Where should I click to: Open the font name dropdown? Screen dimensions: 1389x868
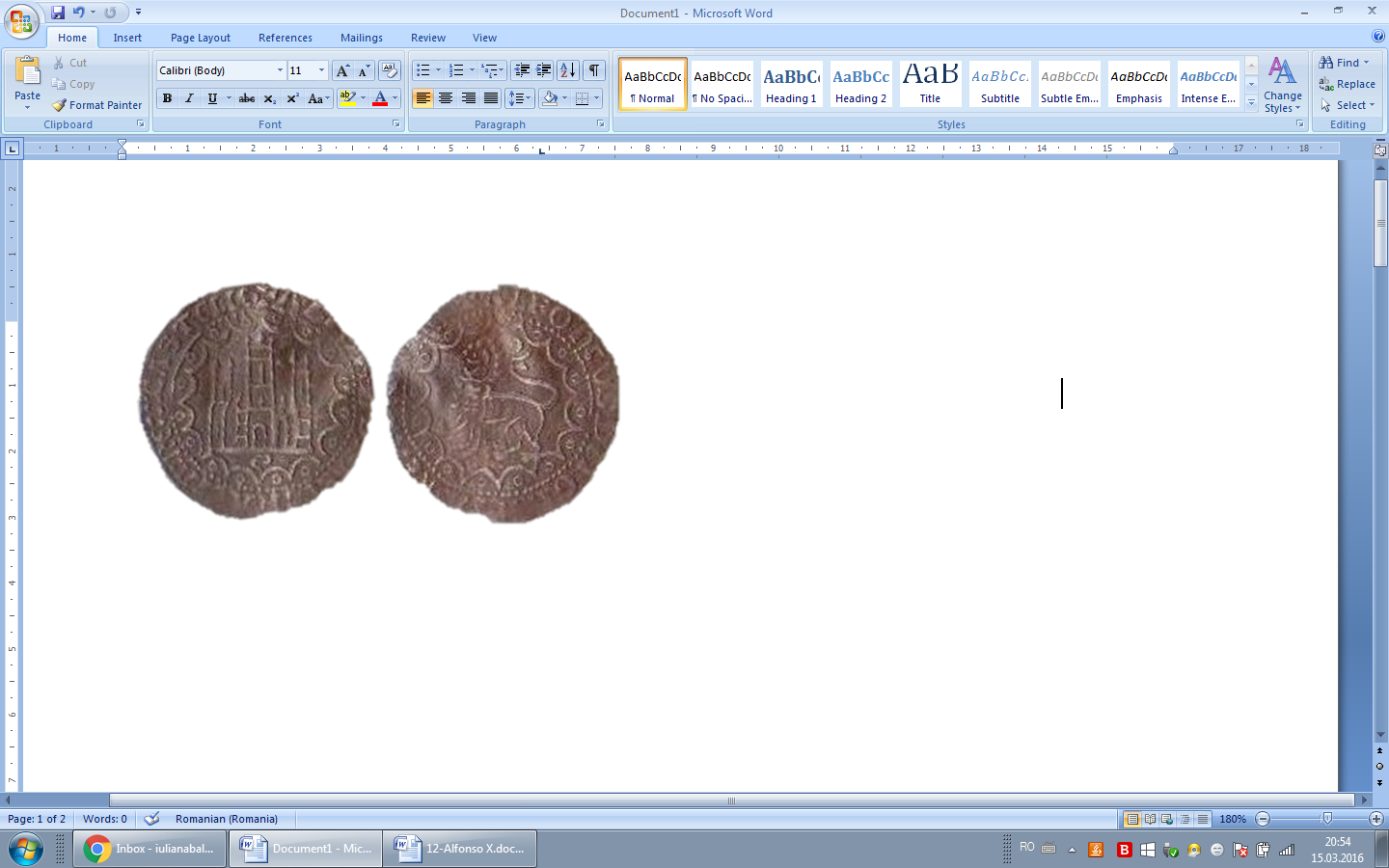point(280,70)
